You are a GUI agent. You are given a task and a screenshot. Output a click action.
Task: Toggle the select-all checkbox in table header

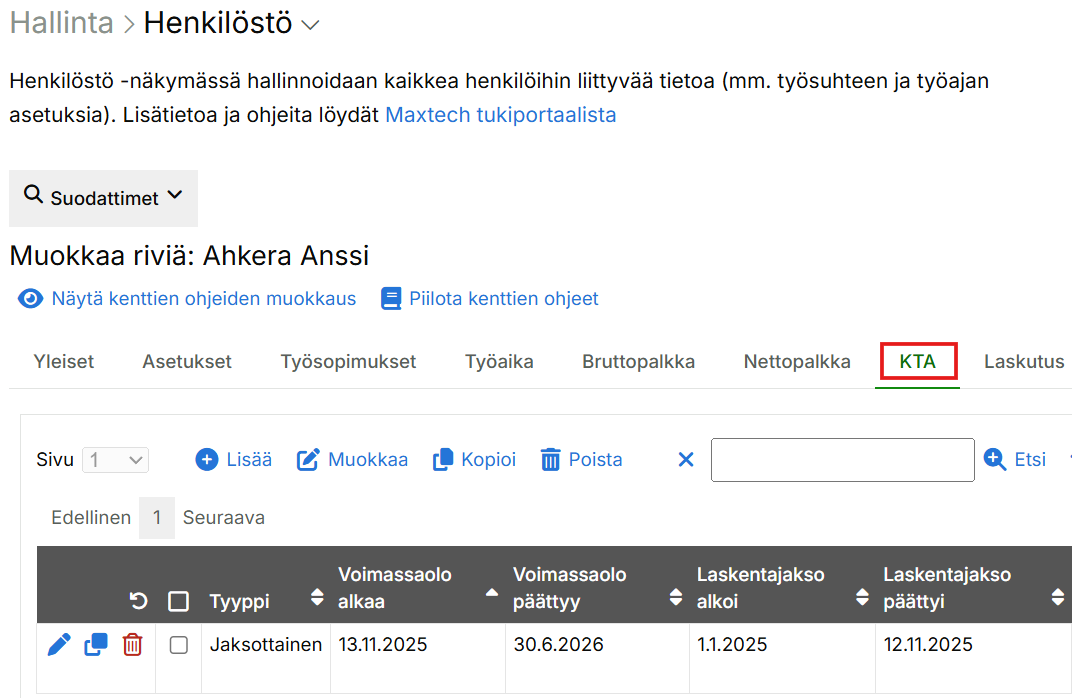tap(178, 601)
